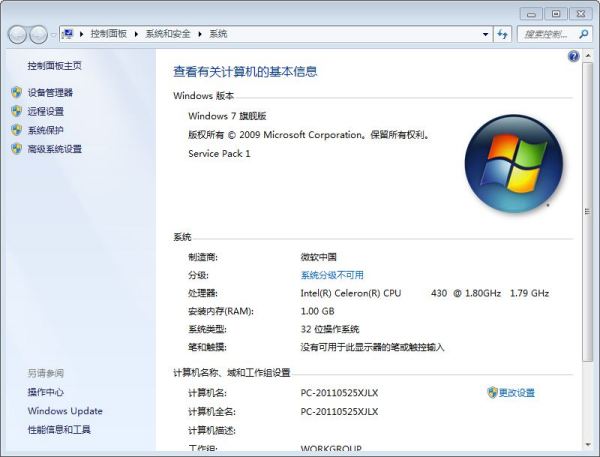Click the Forward navigation arrow button
Viewport: 600px width, 457px height.
tap(38, 35)
